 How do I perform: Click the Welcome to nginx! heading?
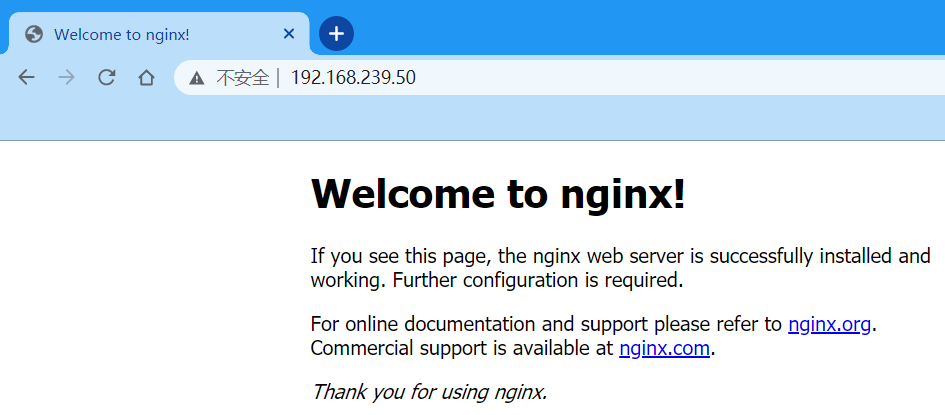(x=498, y=193)
